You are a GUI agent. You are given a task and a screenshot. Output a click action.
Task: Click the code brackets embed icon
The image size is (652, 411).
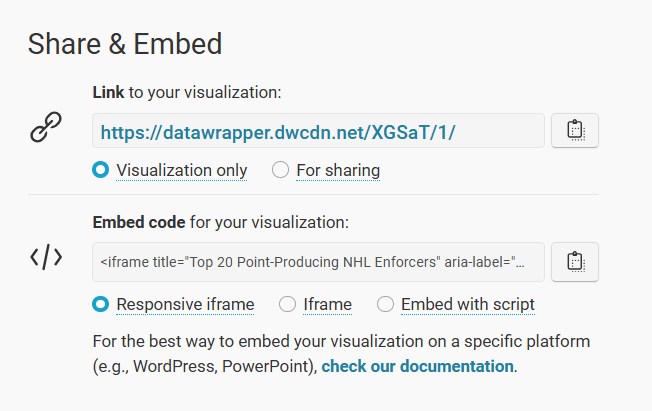(x=46, y=257)
